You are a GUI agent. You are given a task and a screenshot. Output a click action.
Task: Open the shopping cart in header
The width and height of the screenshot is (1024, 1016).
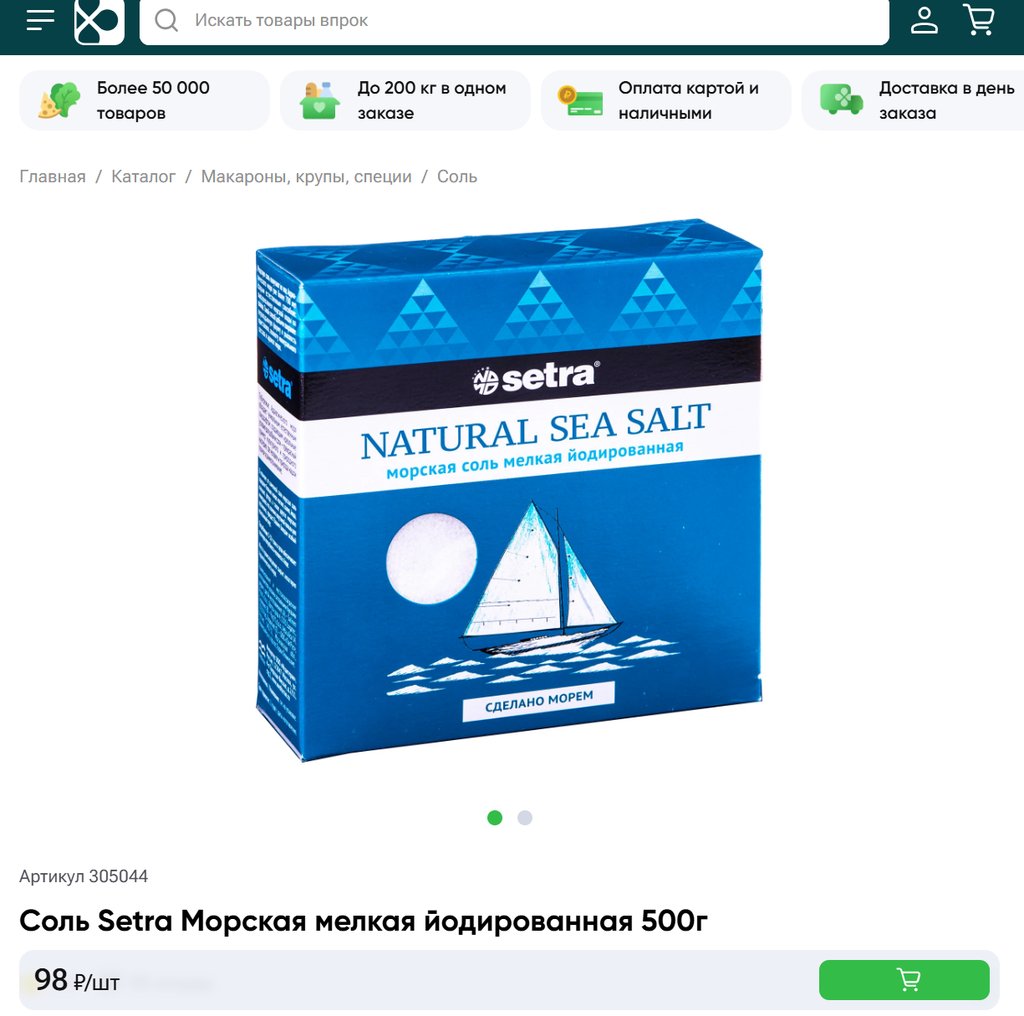pos(979,20)
